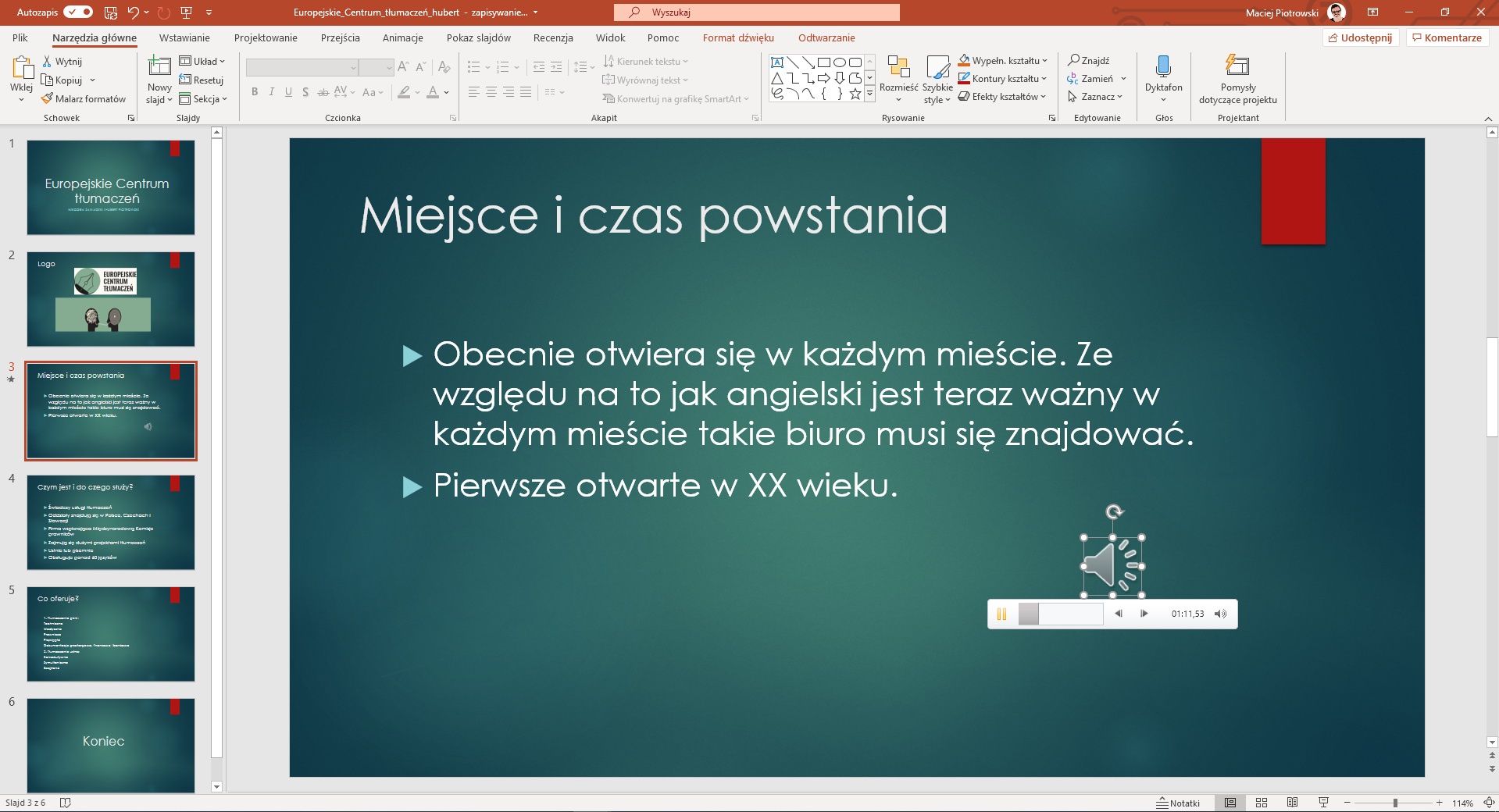Screen dimensions: 1499x812
Task: Open the Plik menu
Action: (20, 37)
